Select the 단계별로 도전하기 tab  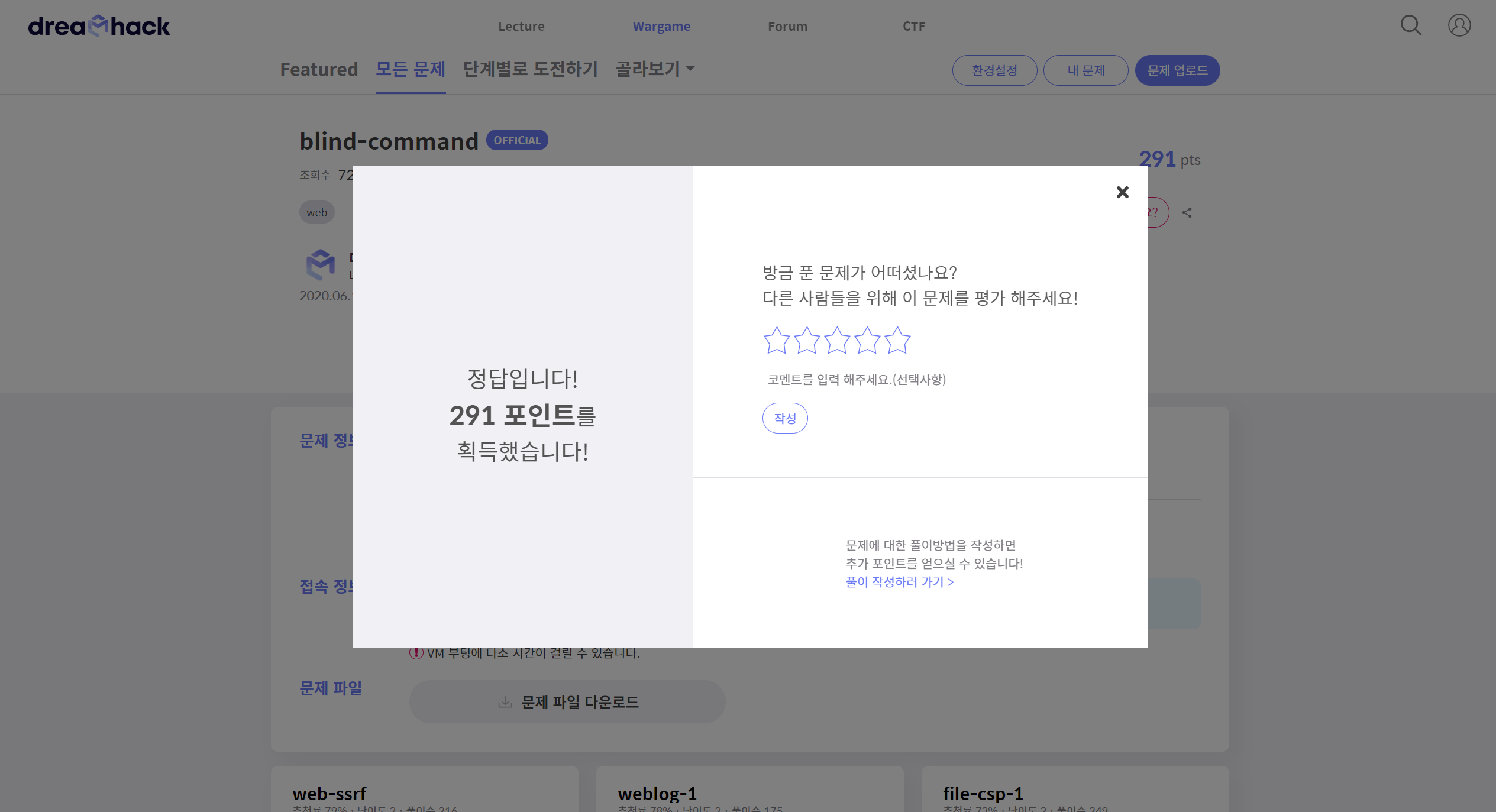[x=530, y=69]
